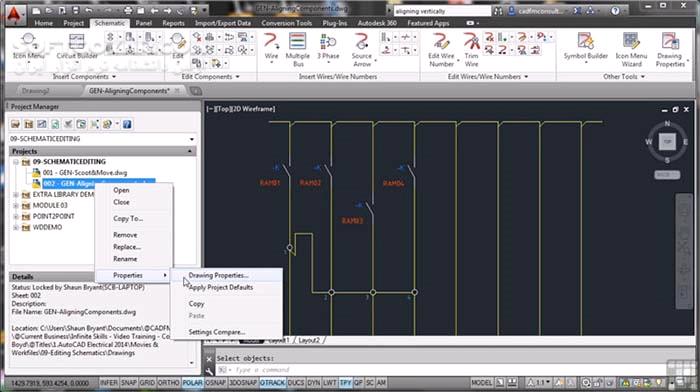
Task: Launch the Symbol Builder
Action: 585,46
